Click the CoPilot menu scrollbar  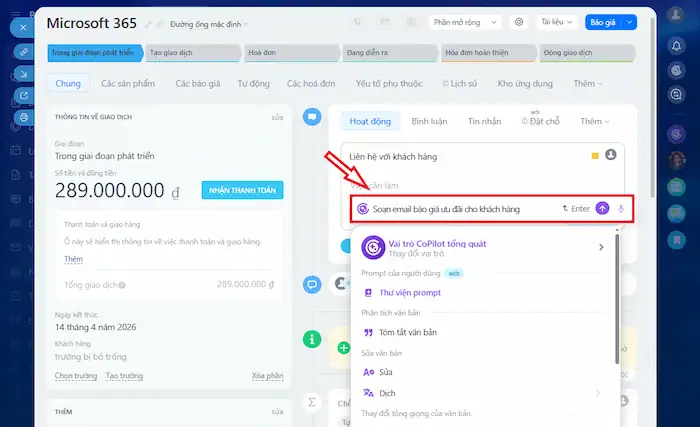[x=617, y=298]
